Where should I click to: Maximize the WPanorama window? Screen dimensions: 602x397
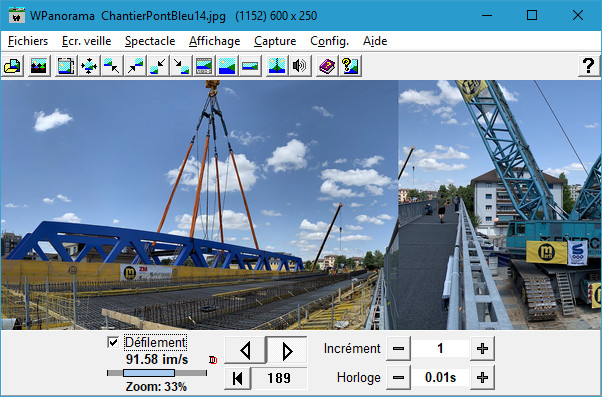point(532,16)
